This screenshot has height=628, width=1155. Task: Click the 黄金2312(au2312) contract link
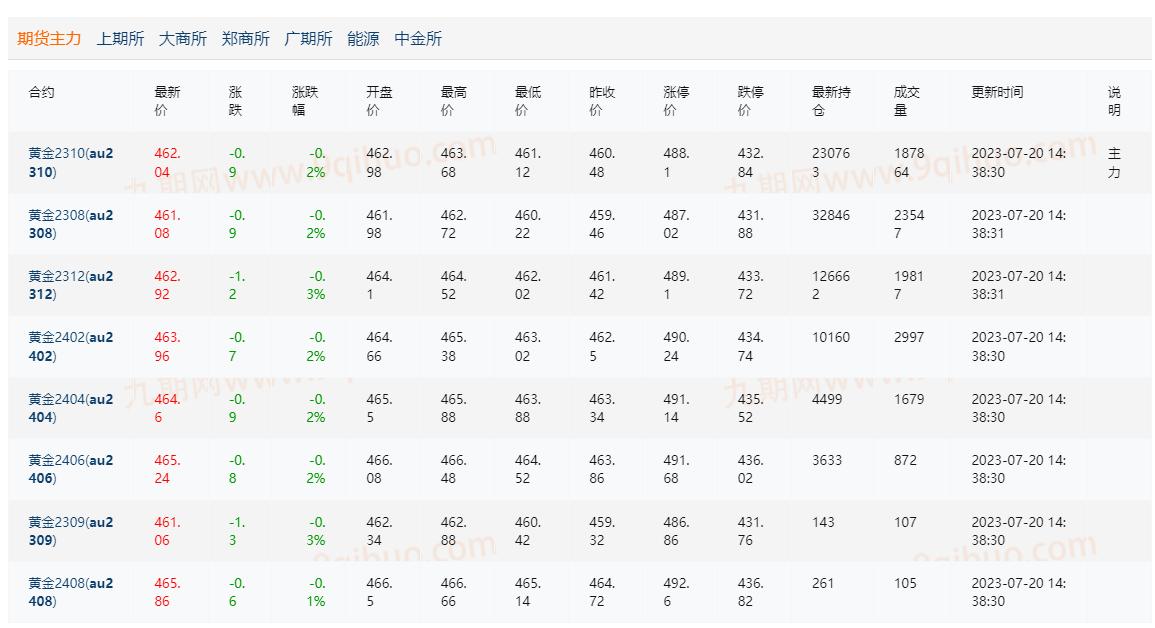point(71,285)
